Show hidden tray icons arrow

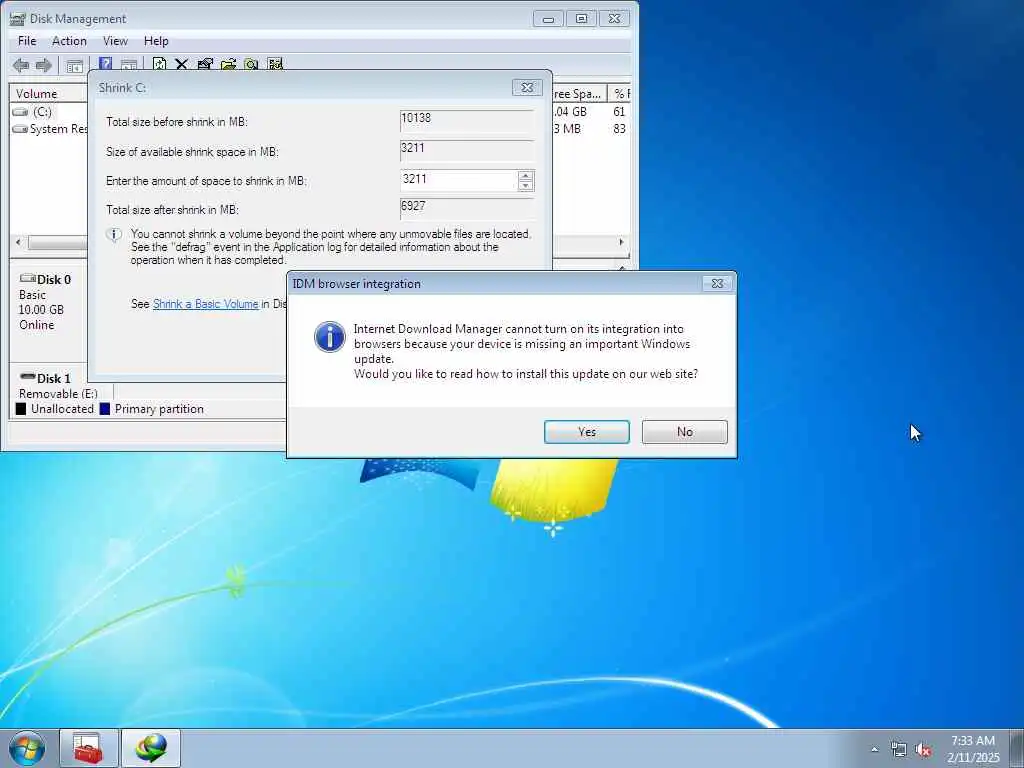click(x=874, y=749)
